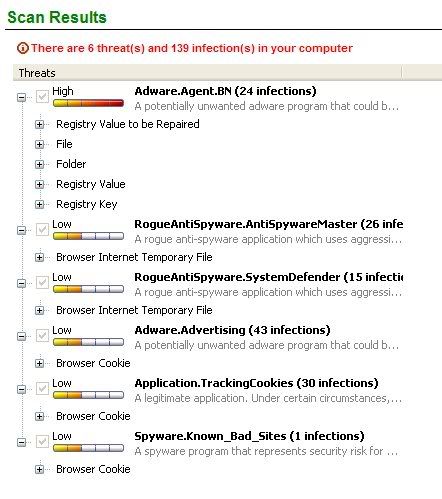The image size is (442, 499).
Task: Toggle checkbox for Adware.Agent.BN threat
Action: click(42, 97)
